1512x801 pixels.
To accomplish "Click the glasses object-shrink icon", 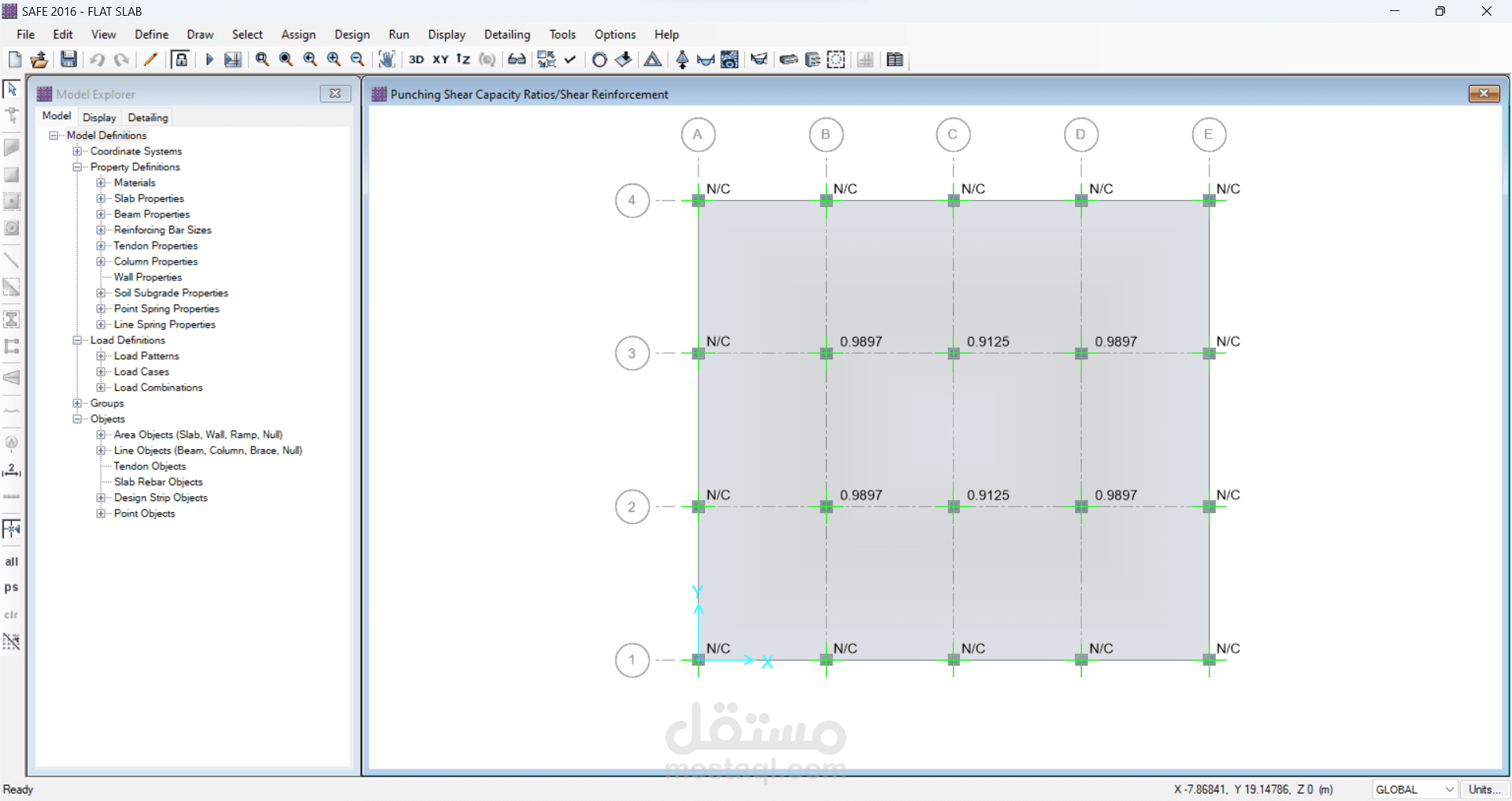I will tap(517, 59).
